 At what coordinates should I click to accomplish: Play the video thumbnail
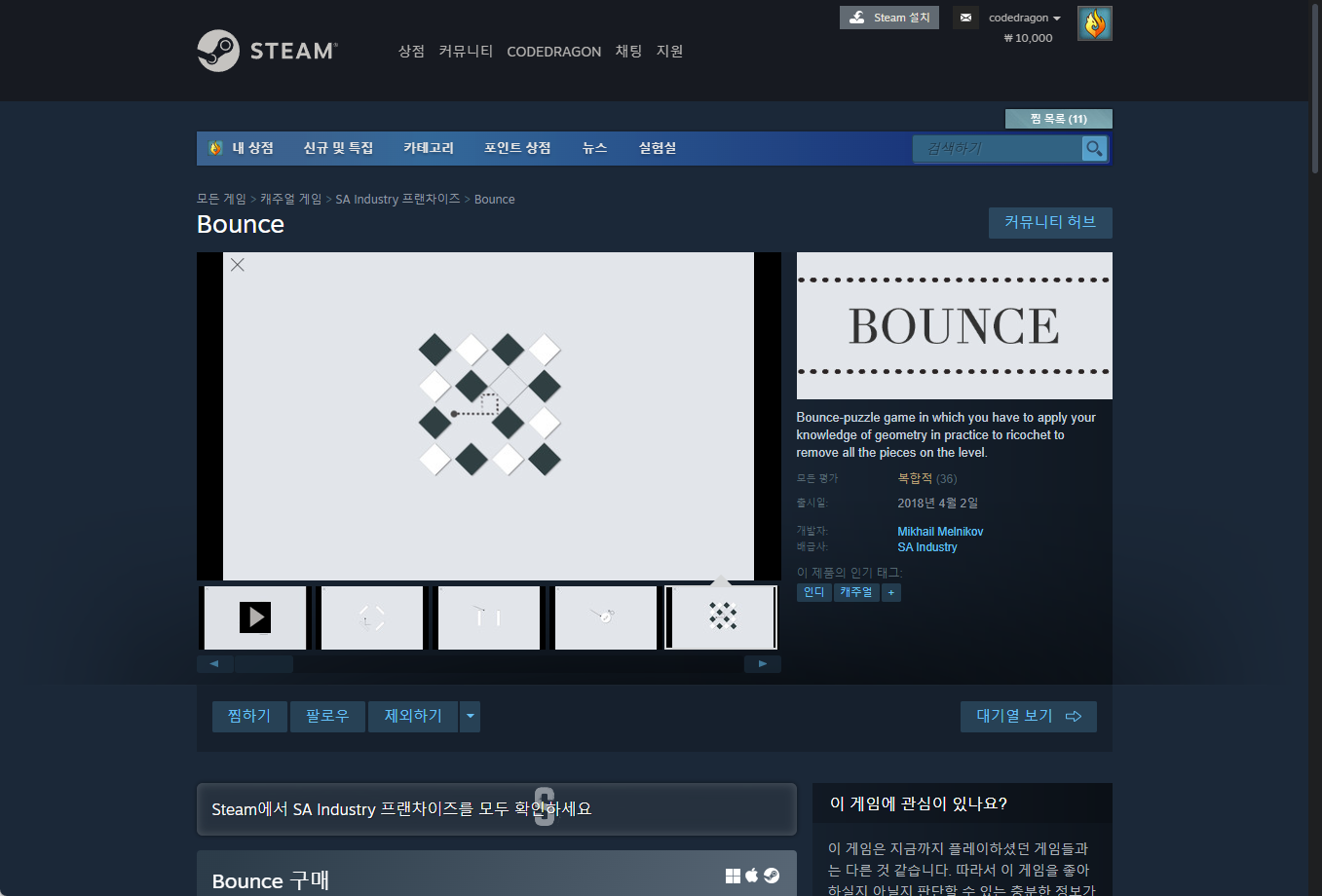click(255, 617)
